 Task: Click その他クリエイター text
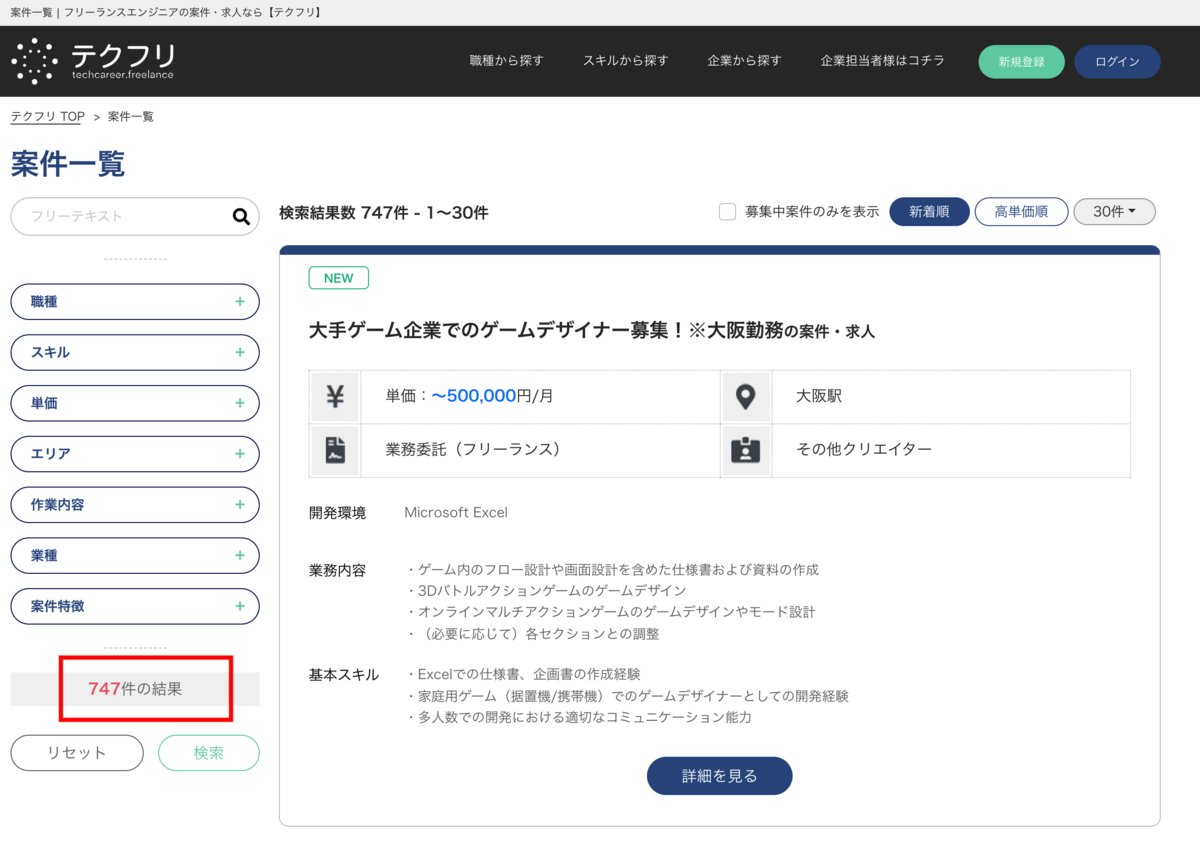point(864,450)
